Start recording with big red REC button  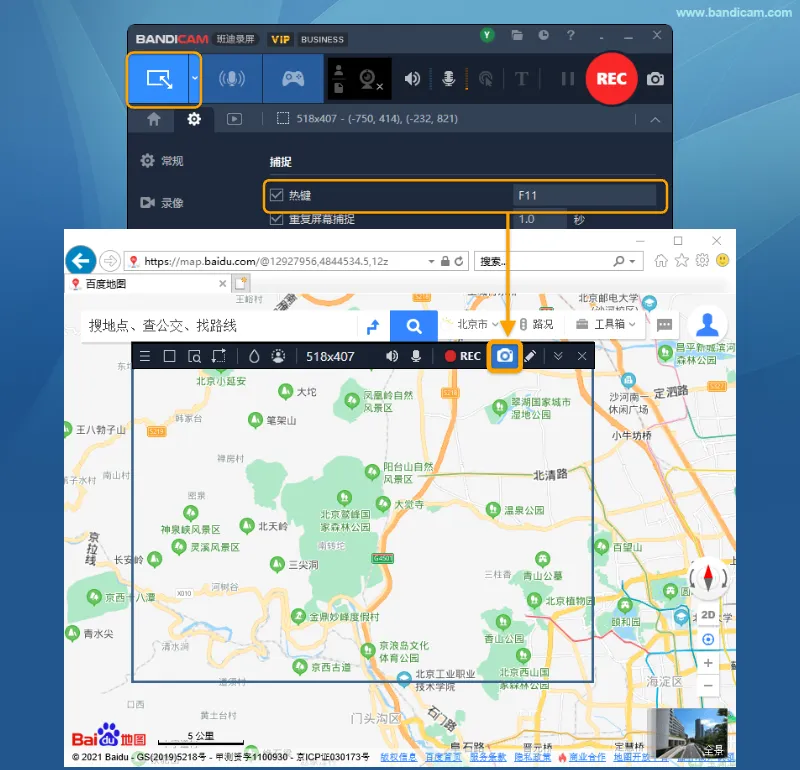(x=611, y=79)
